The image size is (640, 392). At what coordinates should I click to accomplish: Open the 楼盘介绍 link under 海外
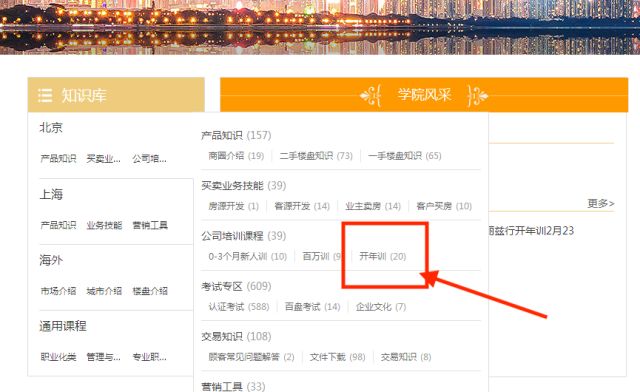click(x=150, y=291)
